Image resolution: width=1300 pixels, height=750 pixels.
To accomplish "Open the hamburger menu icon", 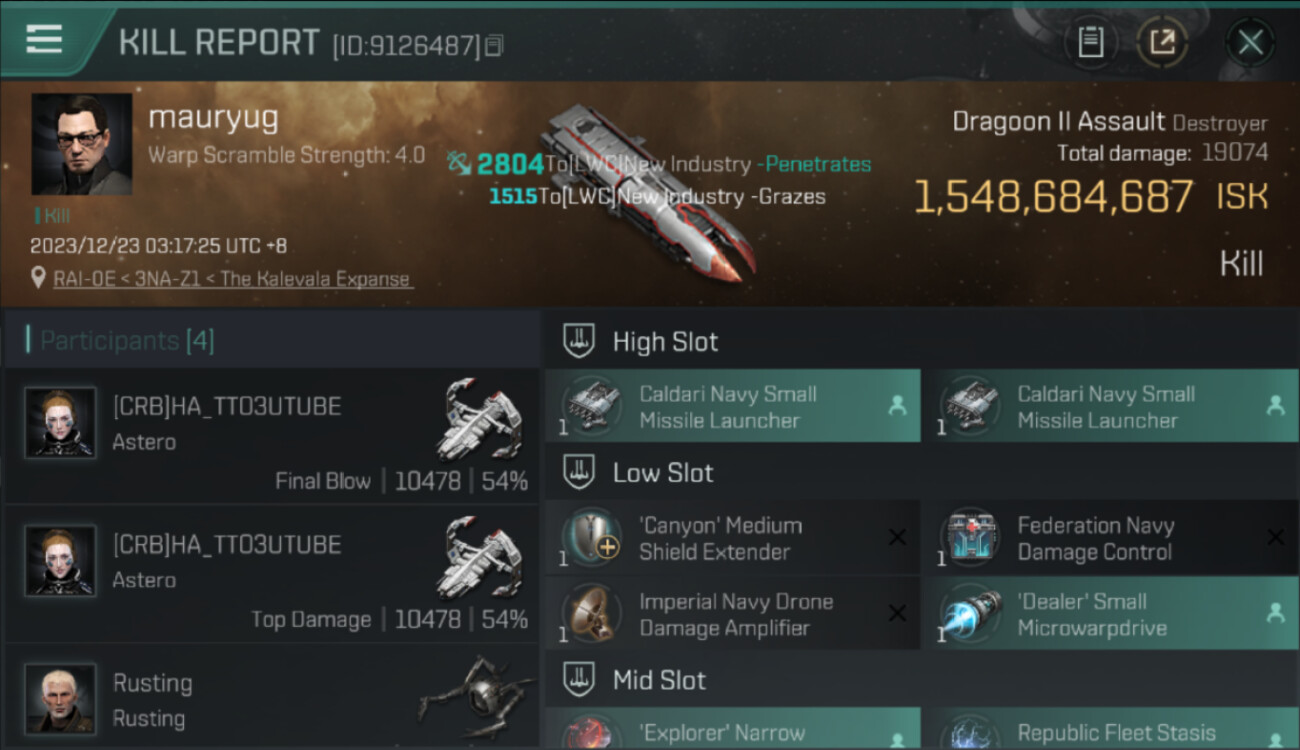I will (44, 40).
